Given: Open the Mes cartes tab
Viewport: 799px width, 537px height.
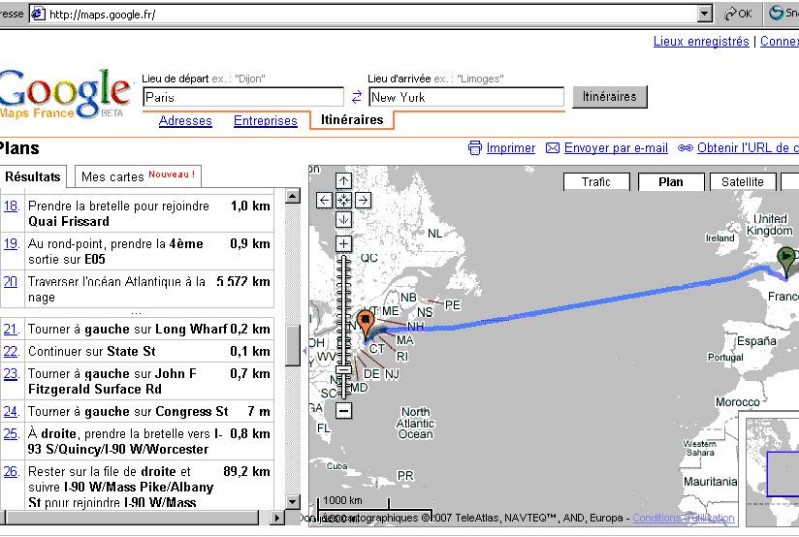Looking at the screenshot, I should coord(138,176).
